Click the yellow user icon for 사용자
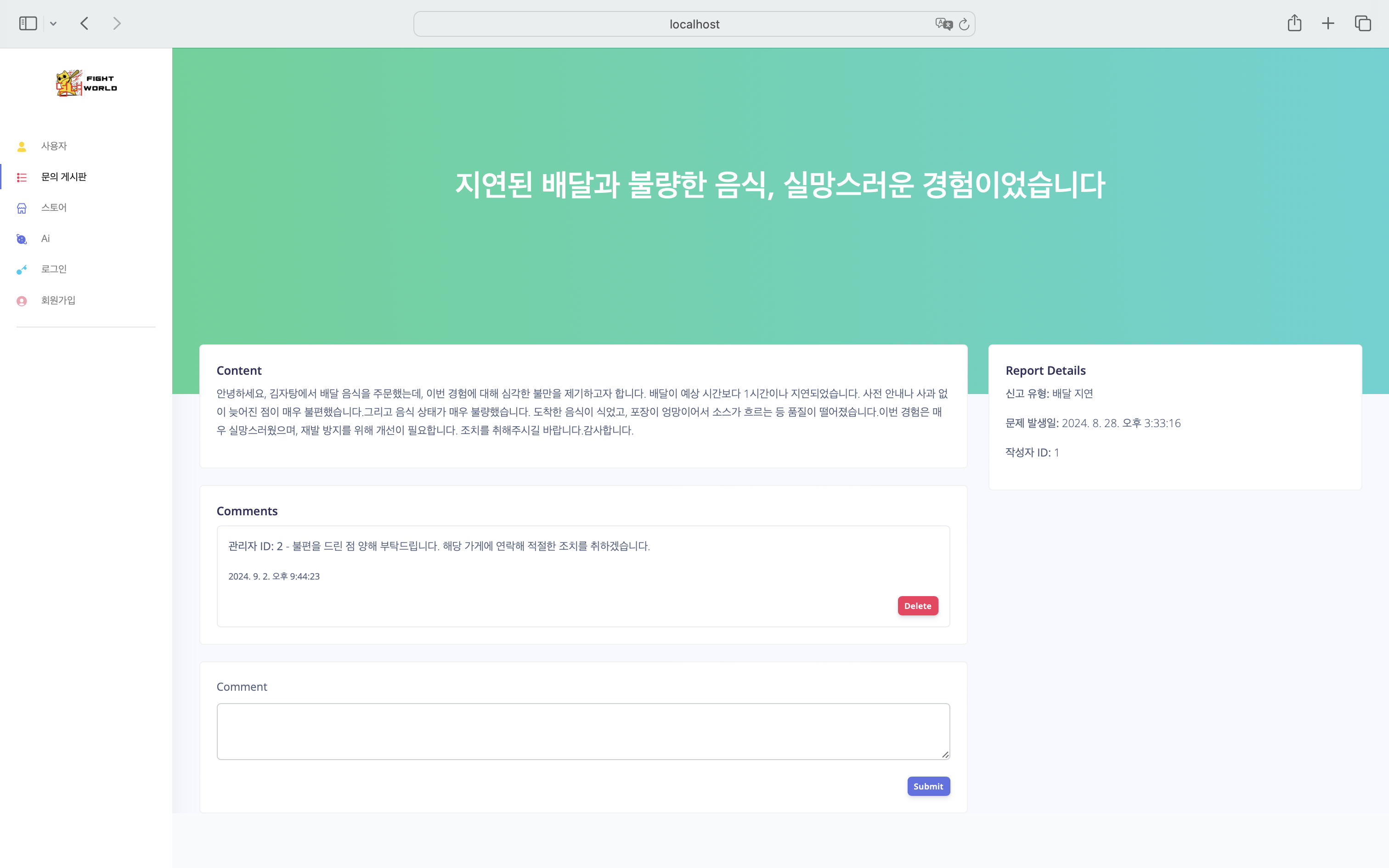 tap(22, 147)
